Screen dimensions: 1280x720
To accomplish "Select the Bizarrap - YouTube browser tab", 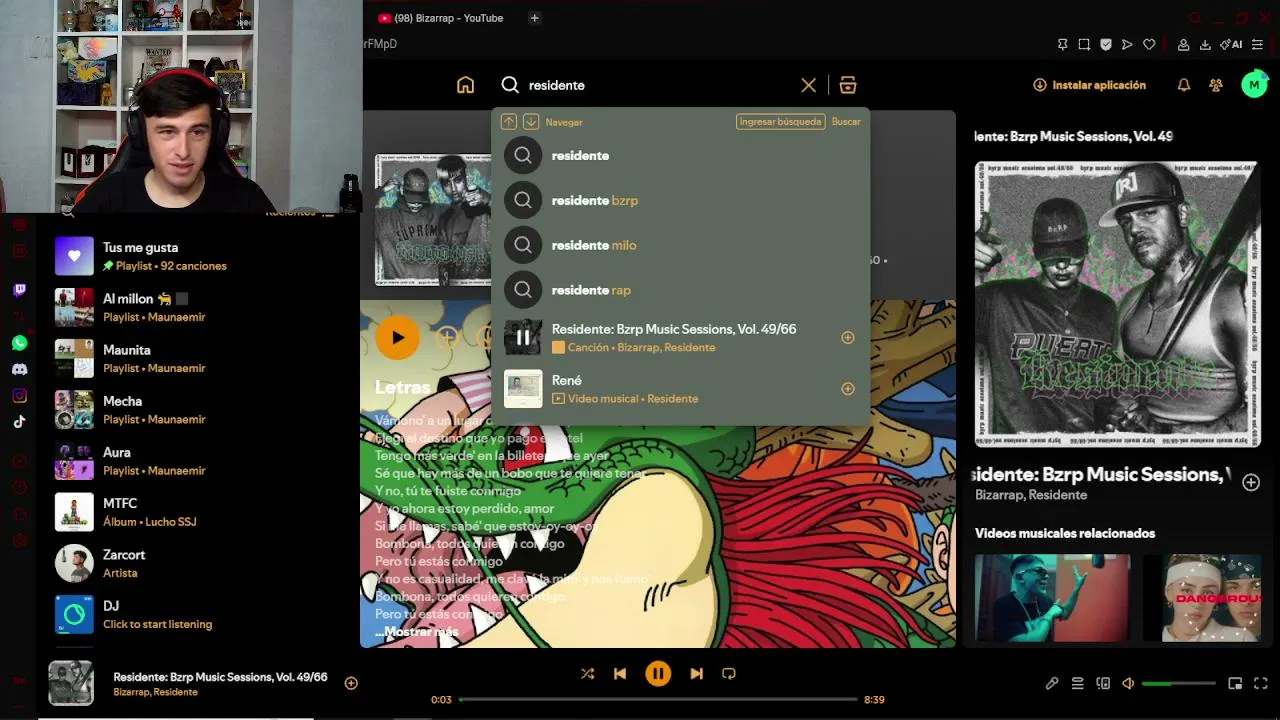I will tap(441, 18).
